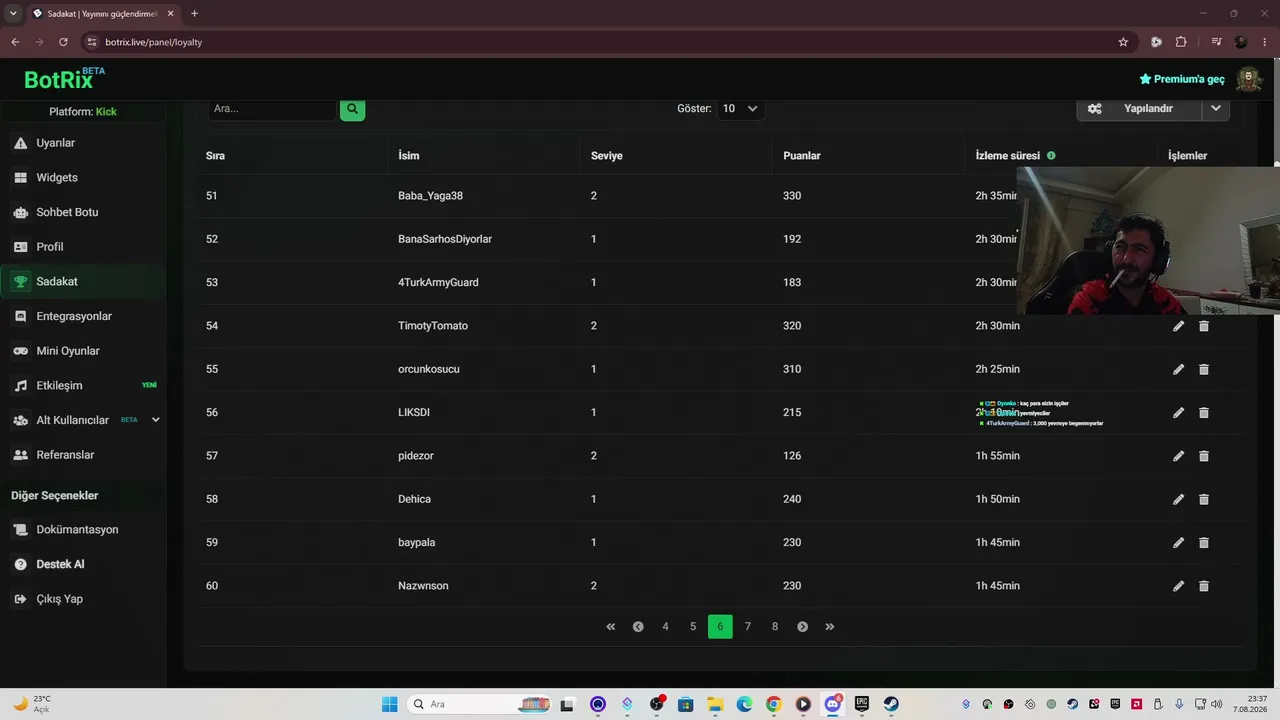Open browser extensions puzzle icon
Screen dimensions: 1280x720
pyautogui.click(x=1181, y=42)
